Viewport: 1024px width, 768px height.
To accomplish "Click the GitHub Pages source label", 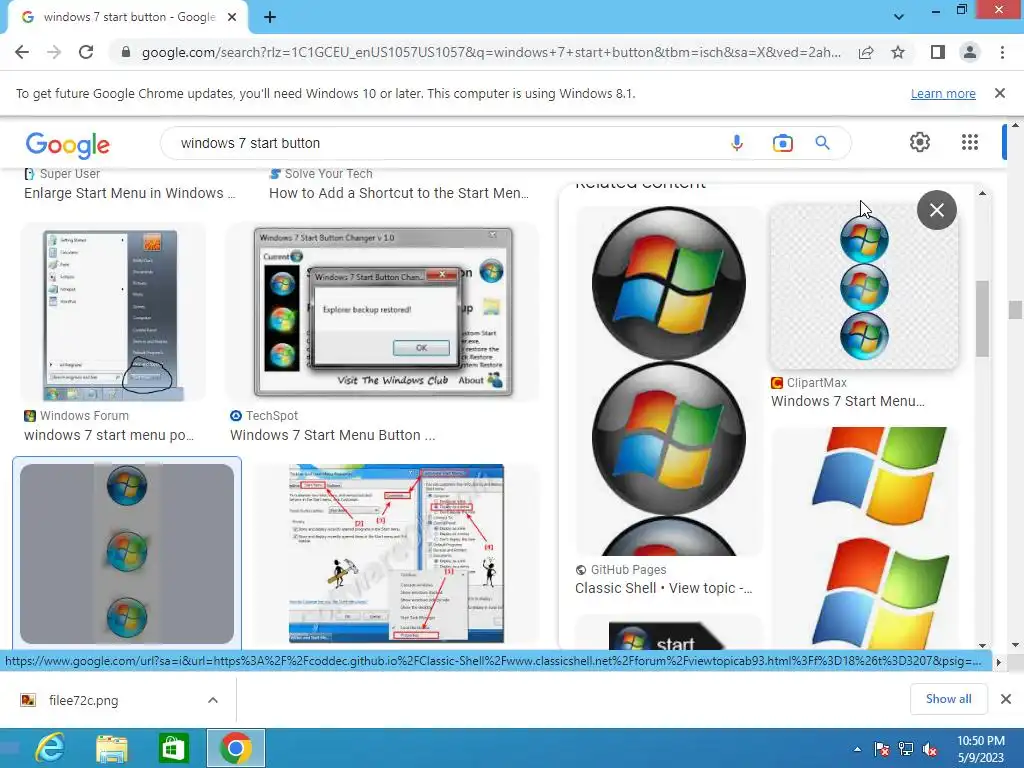I will [628, 569].
